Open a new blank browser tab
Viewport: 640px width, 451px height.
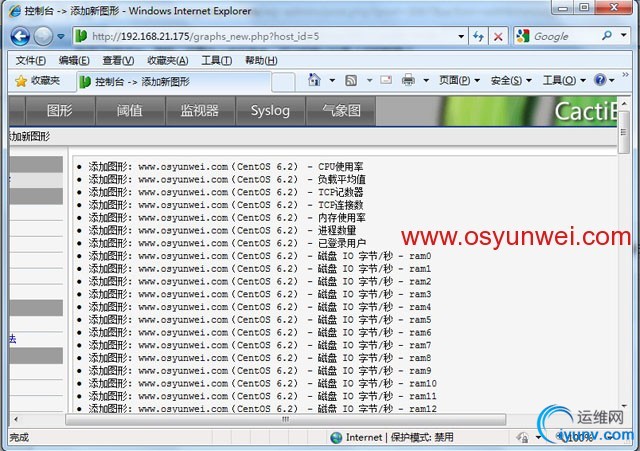pyautogui.click(x=283, y=82)
